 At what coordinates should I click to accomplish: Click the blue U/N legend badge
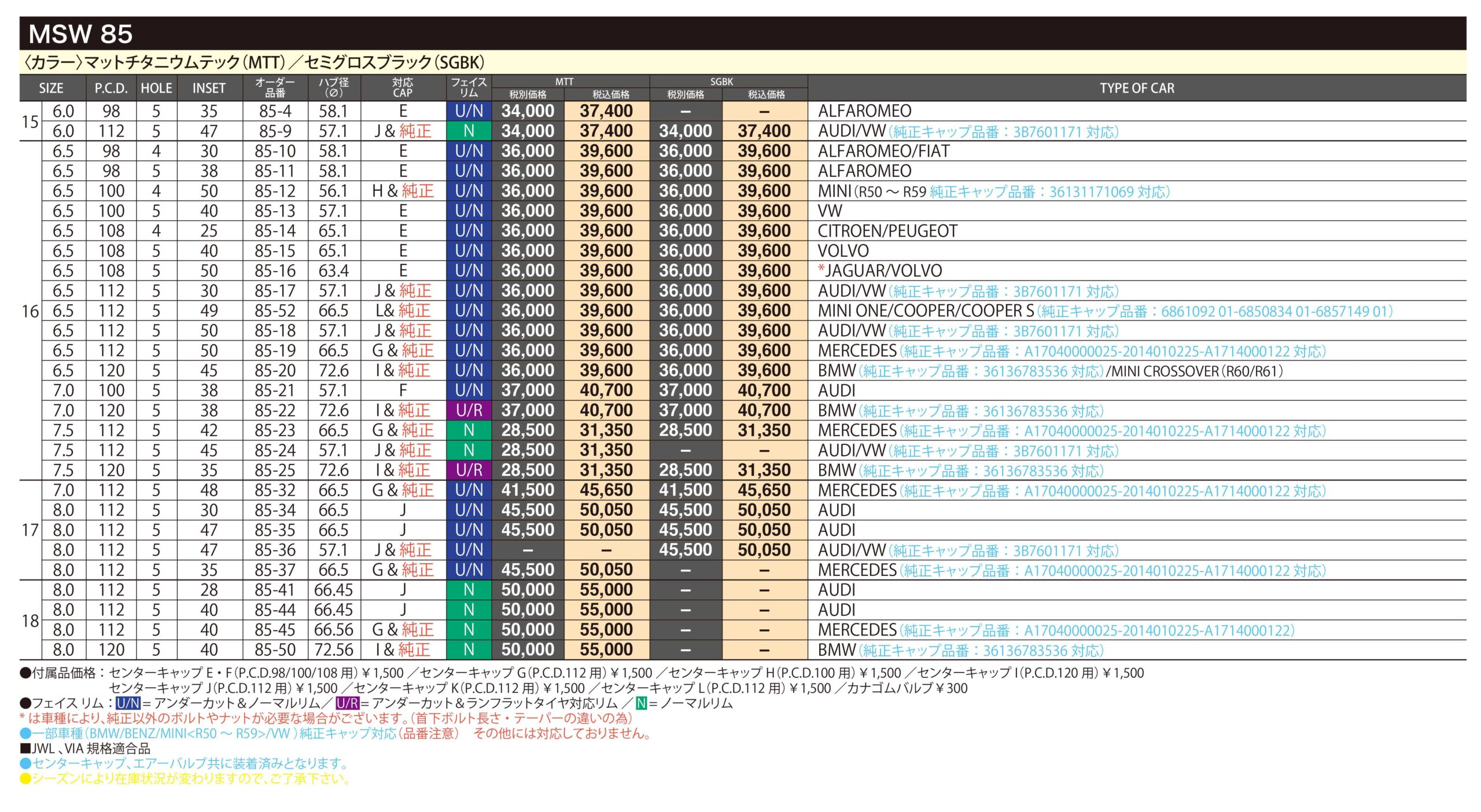click(x=128, y=703)
